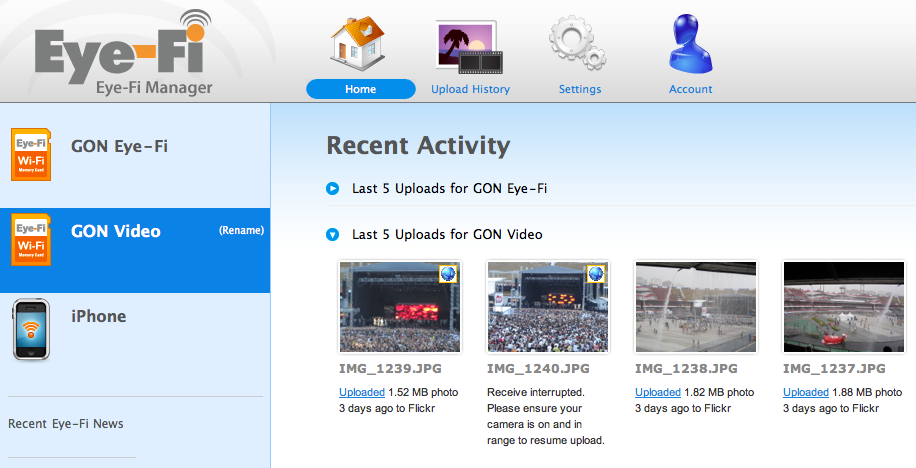
Task: Click Uploaded link under IMG_1237.JPG
Action: click(806, 393)
